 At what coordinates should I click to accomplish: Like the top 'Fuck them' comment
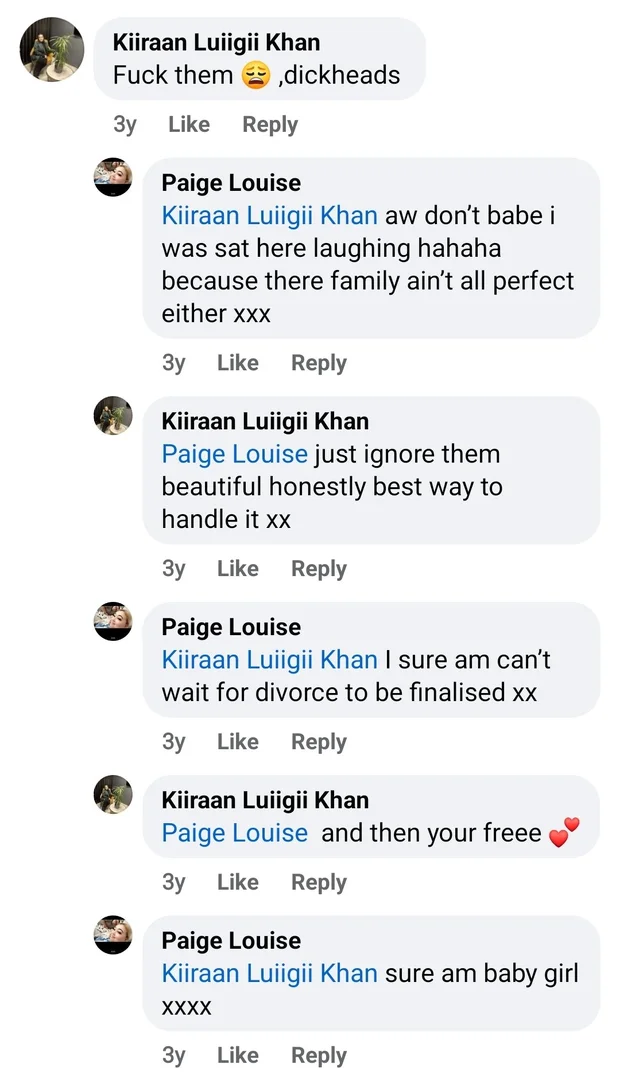point(189,125)
